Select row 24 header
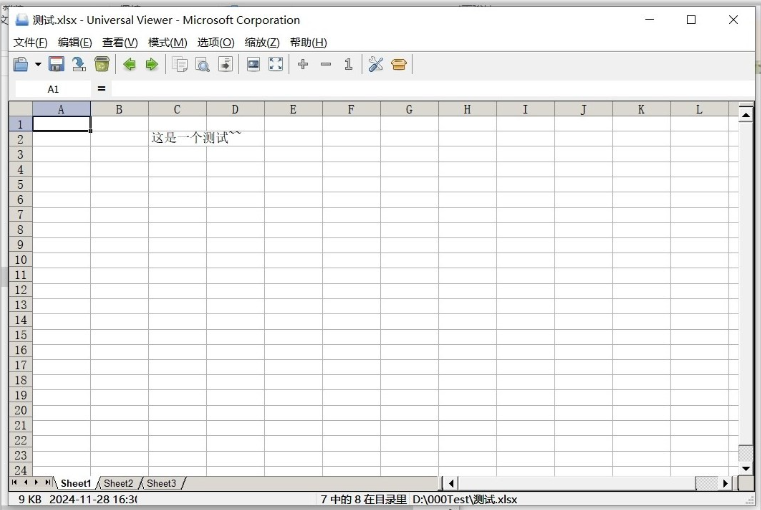Viewport: 761px width, 510px height. [20, 470]
